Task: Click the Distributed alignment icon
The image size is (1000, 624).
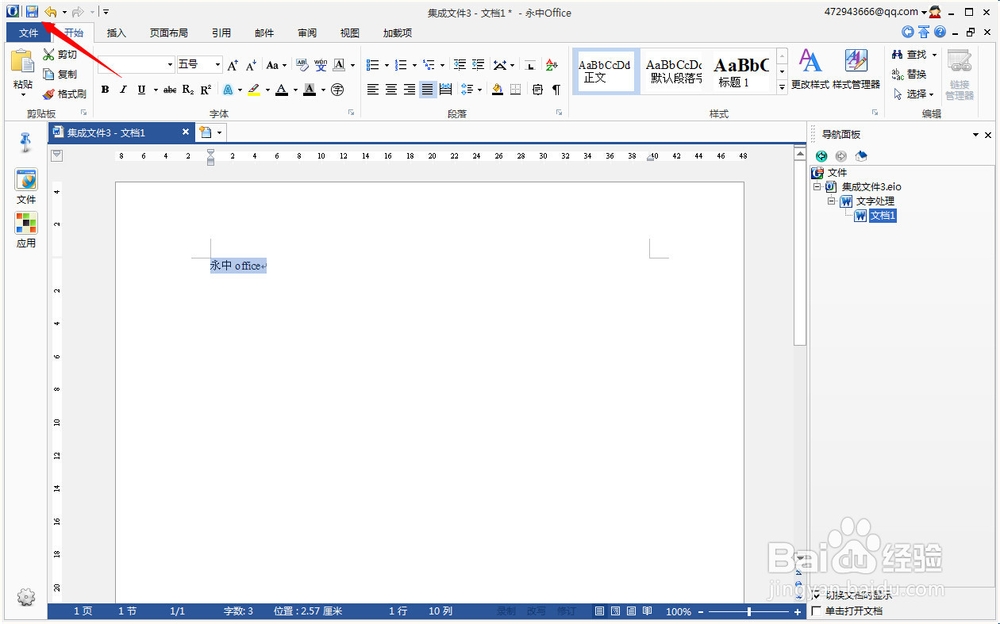Action: pos(446,89)
